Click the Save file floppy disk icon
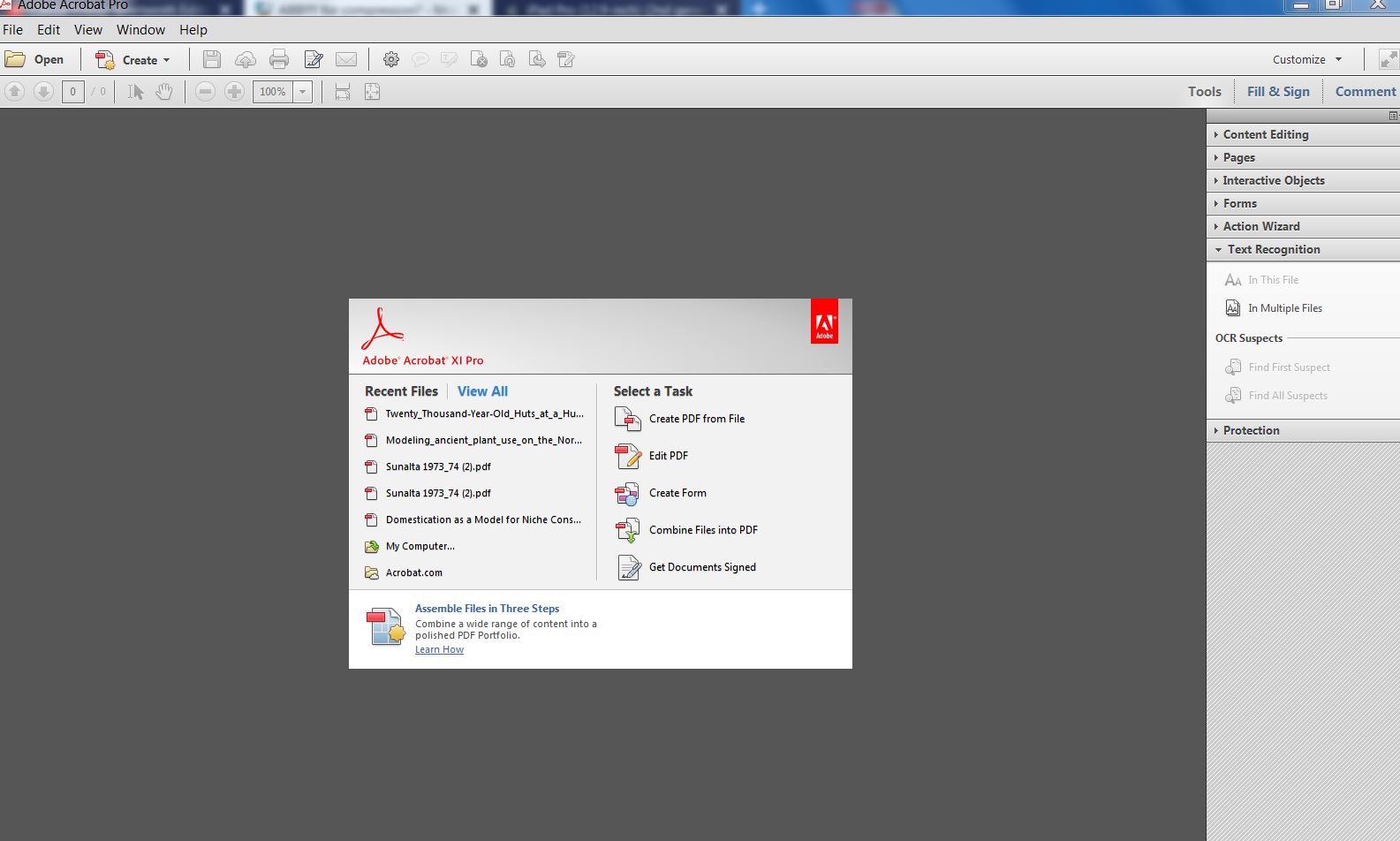The width and height of the screenshot is (1400, 841). [211, 60]
